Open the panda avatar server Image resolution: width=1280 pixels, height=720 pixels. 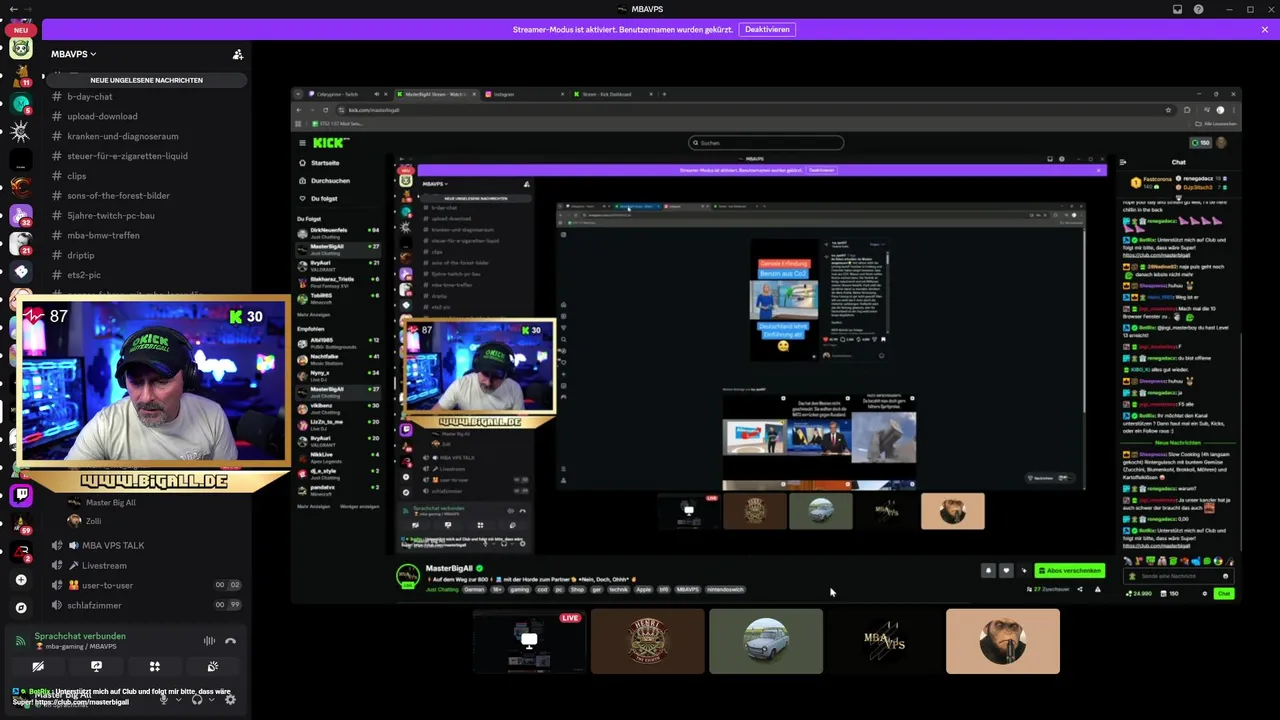[x=21, y=47]
